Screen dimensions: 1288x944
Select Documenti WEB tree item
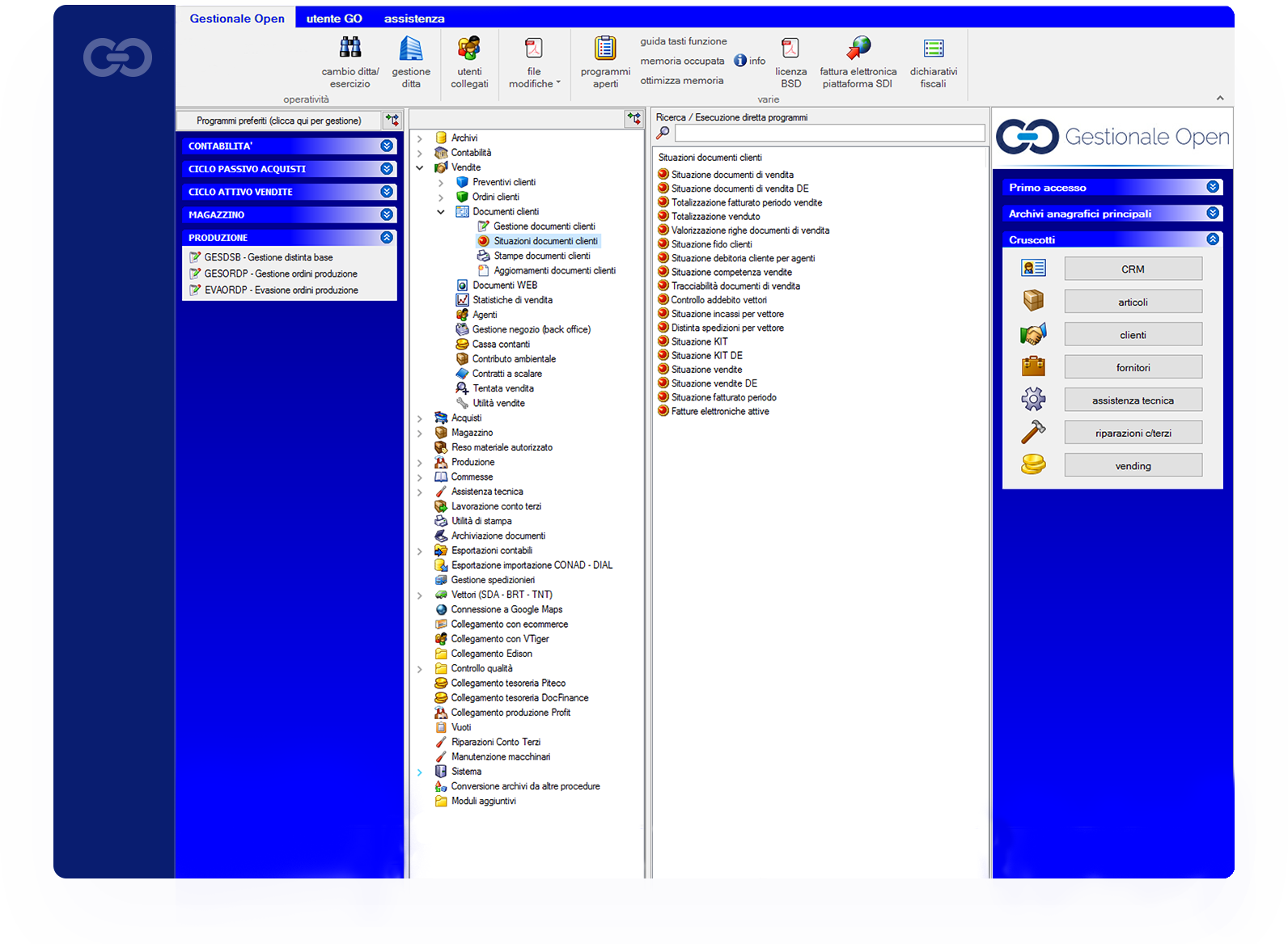505,285
